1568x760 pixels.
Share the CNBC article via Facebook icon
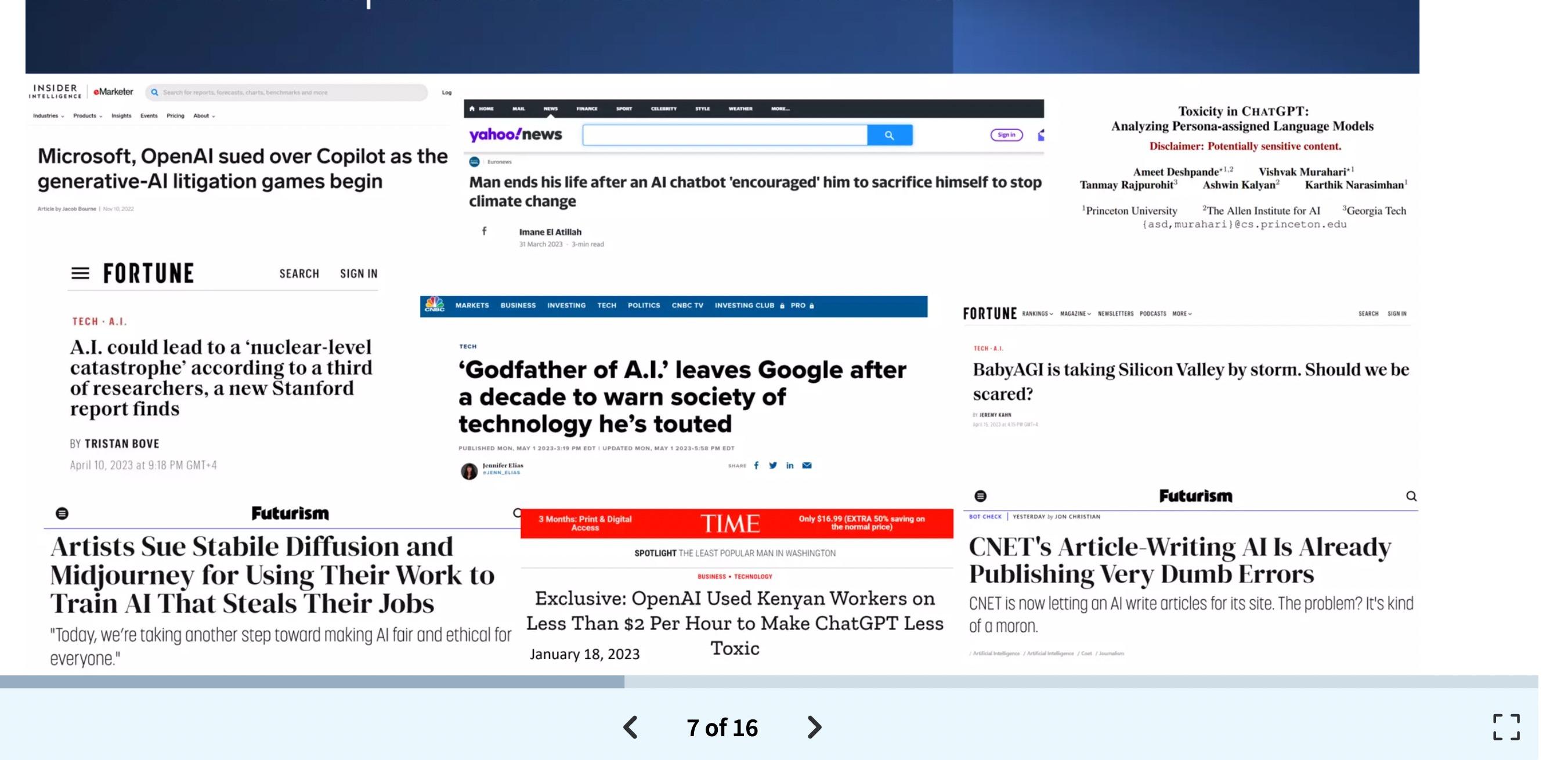[756, 465]
